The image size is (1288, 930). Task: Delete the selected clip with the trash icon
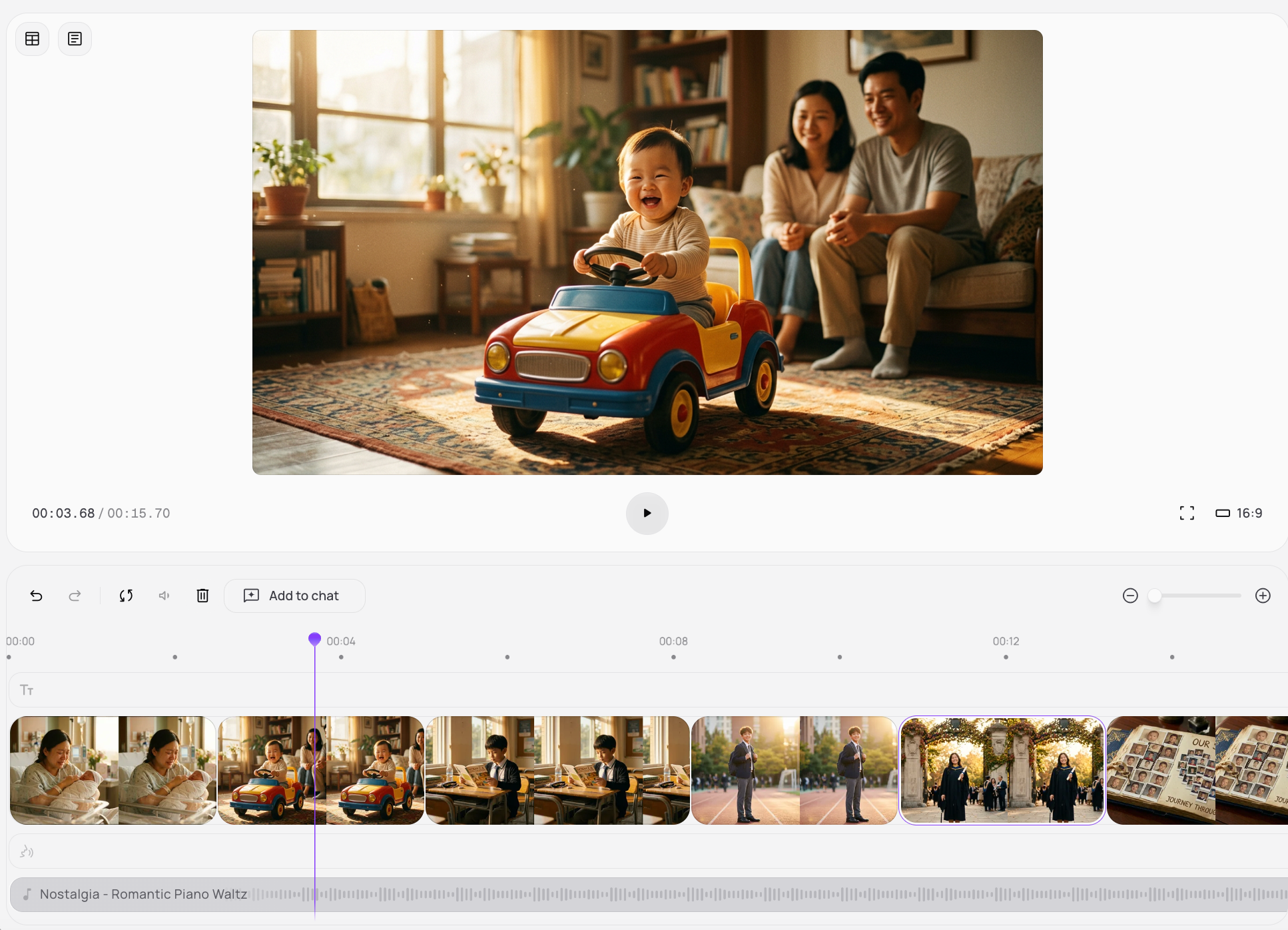pos(202,596)
